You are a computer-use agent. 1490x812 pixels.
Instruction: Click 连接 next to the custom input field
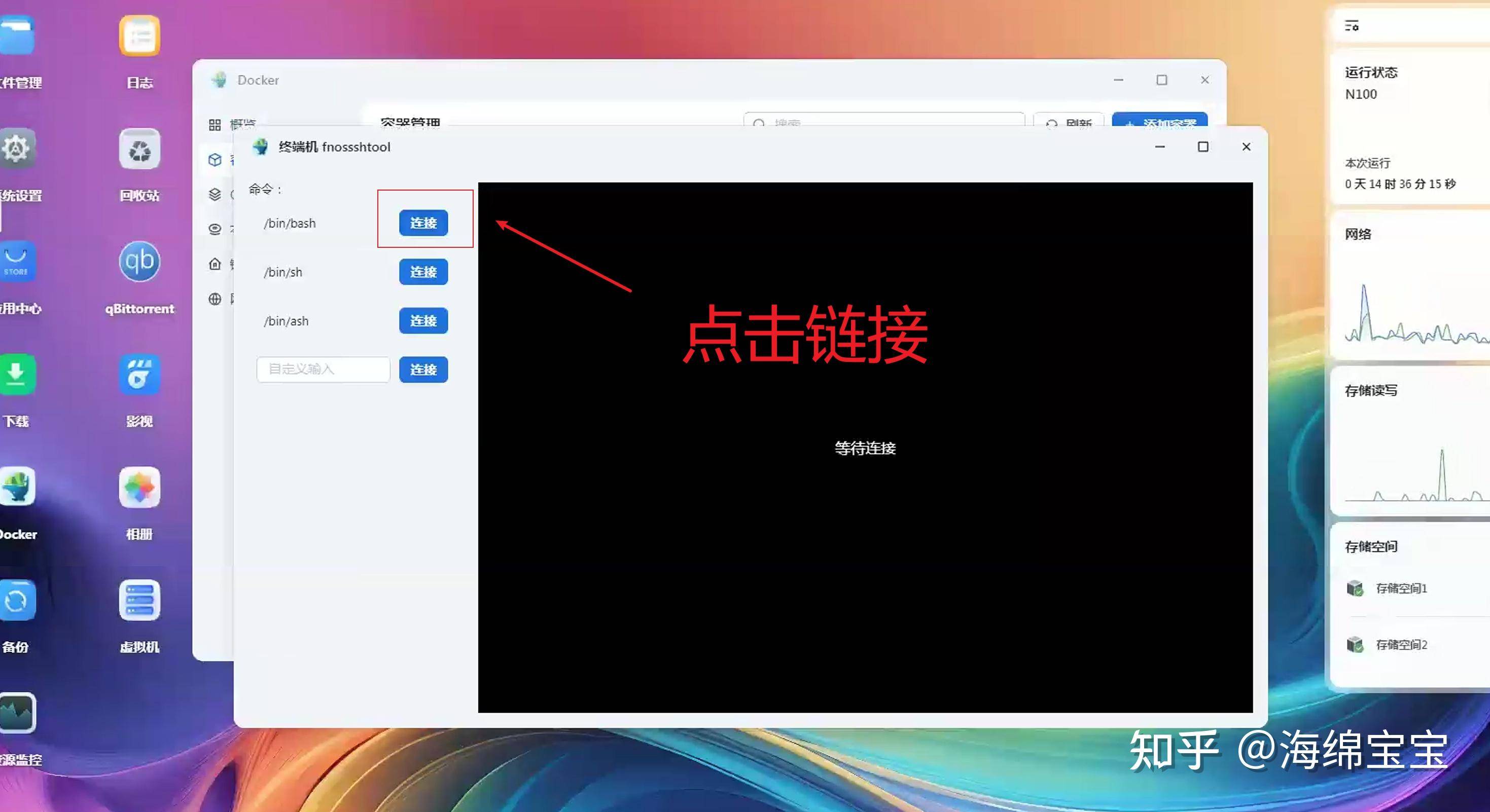click(423, 370)
